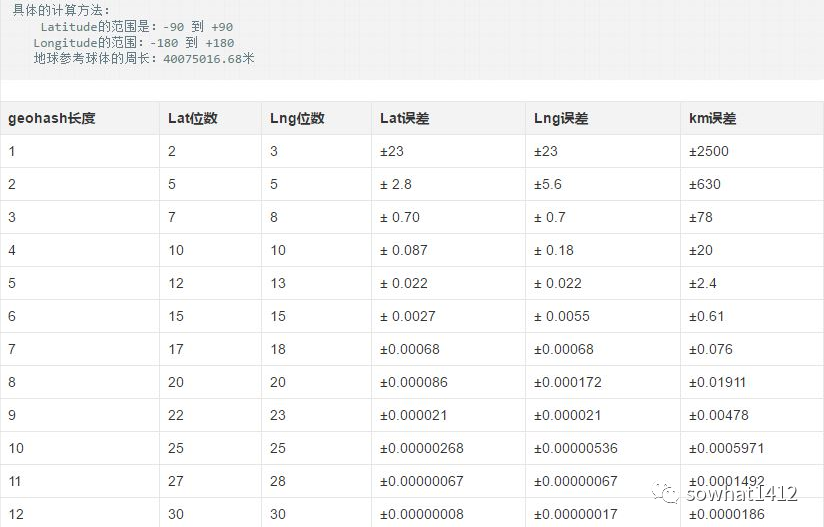The width and height of the screenshot is (824, 527).
Task: Click the Lng位数 column header
Action: click(297, 118)
